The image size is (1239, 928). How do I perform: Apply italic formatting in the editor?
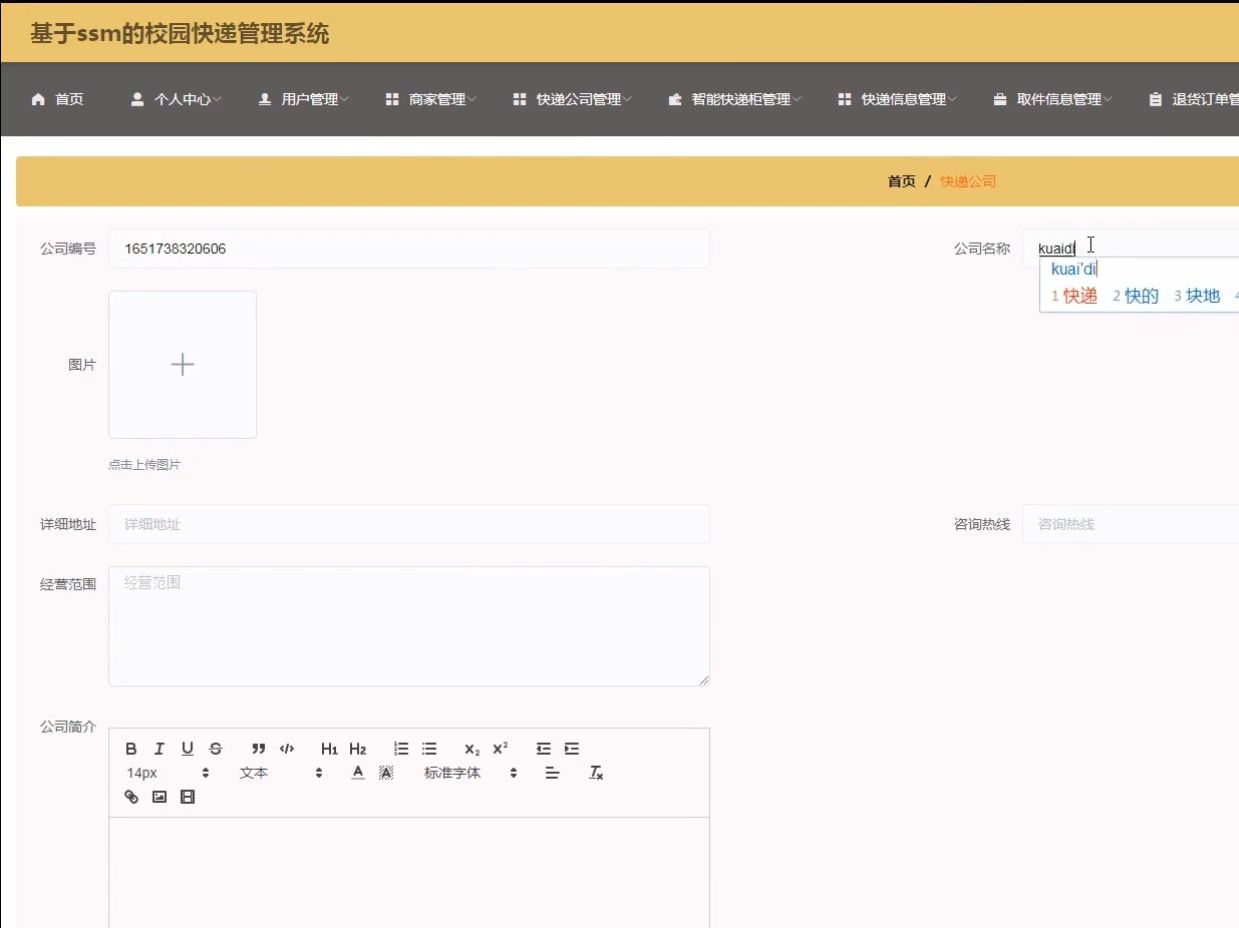click(x=159, y=747)
